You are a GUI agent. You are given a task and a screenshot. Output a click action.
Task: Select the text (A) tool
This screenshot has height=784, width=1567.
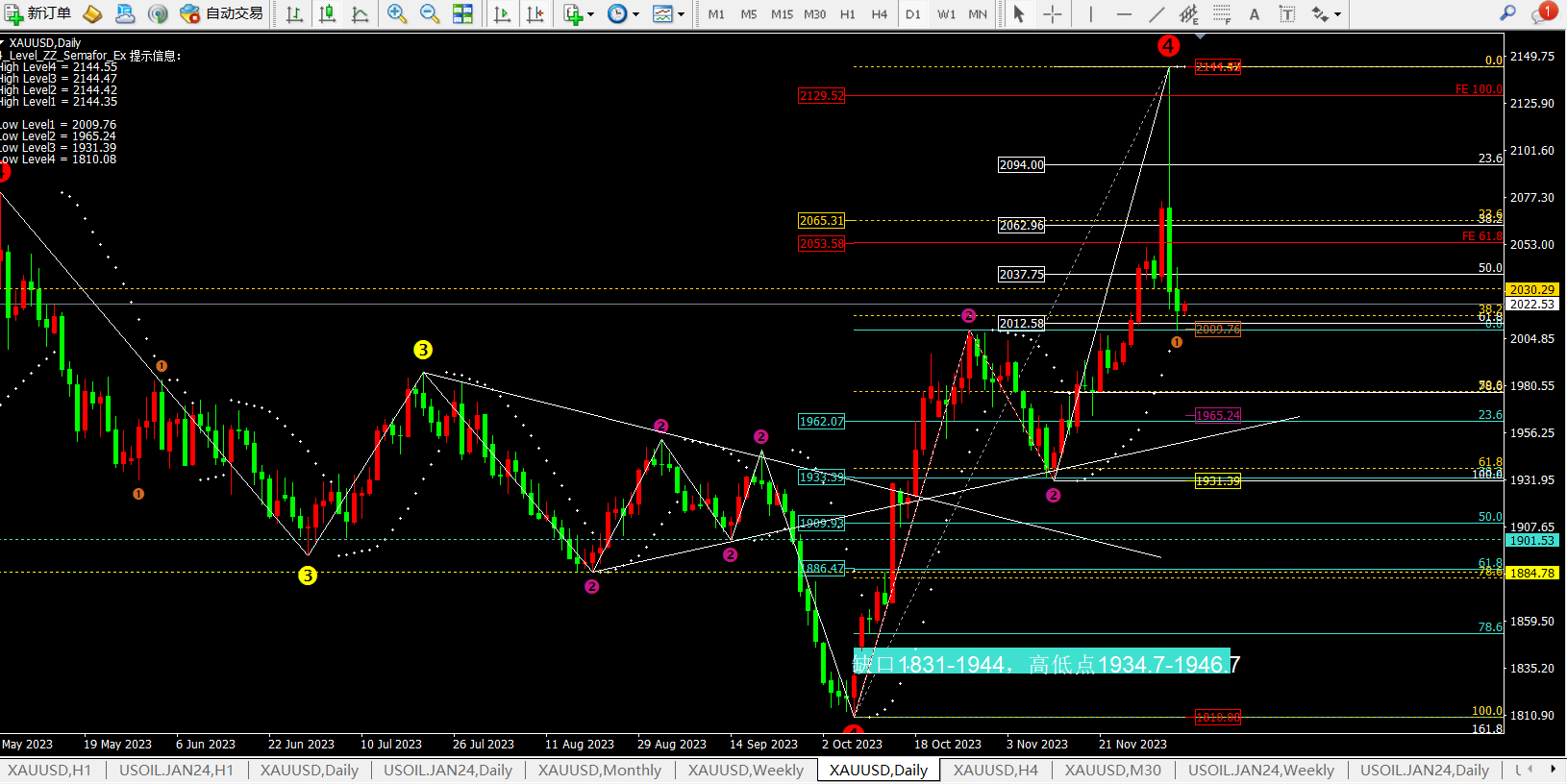pyautogui.click(x=1255, y=13)
